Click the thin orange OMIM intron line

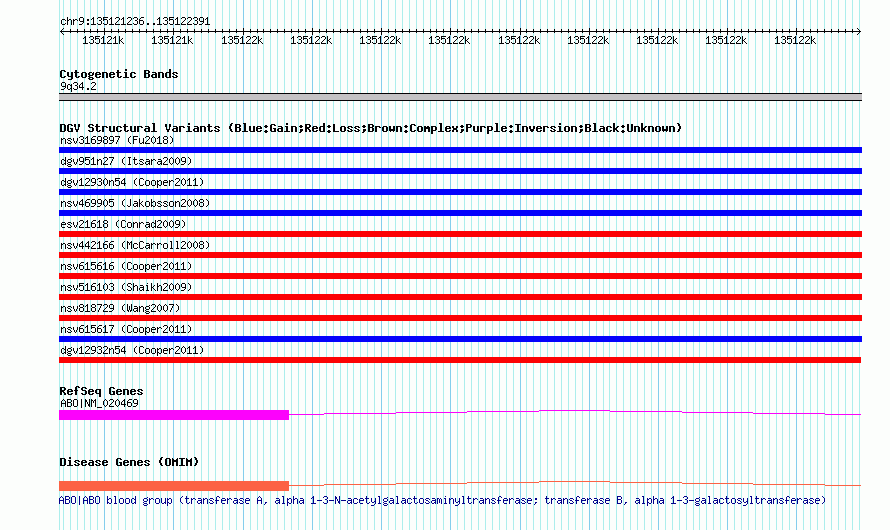point(574,482)
